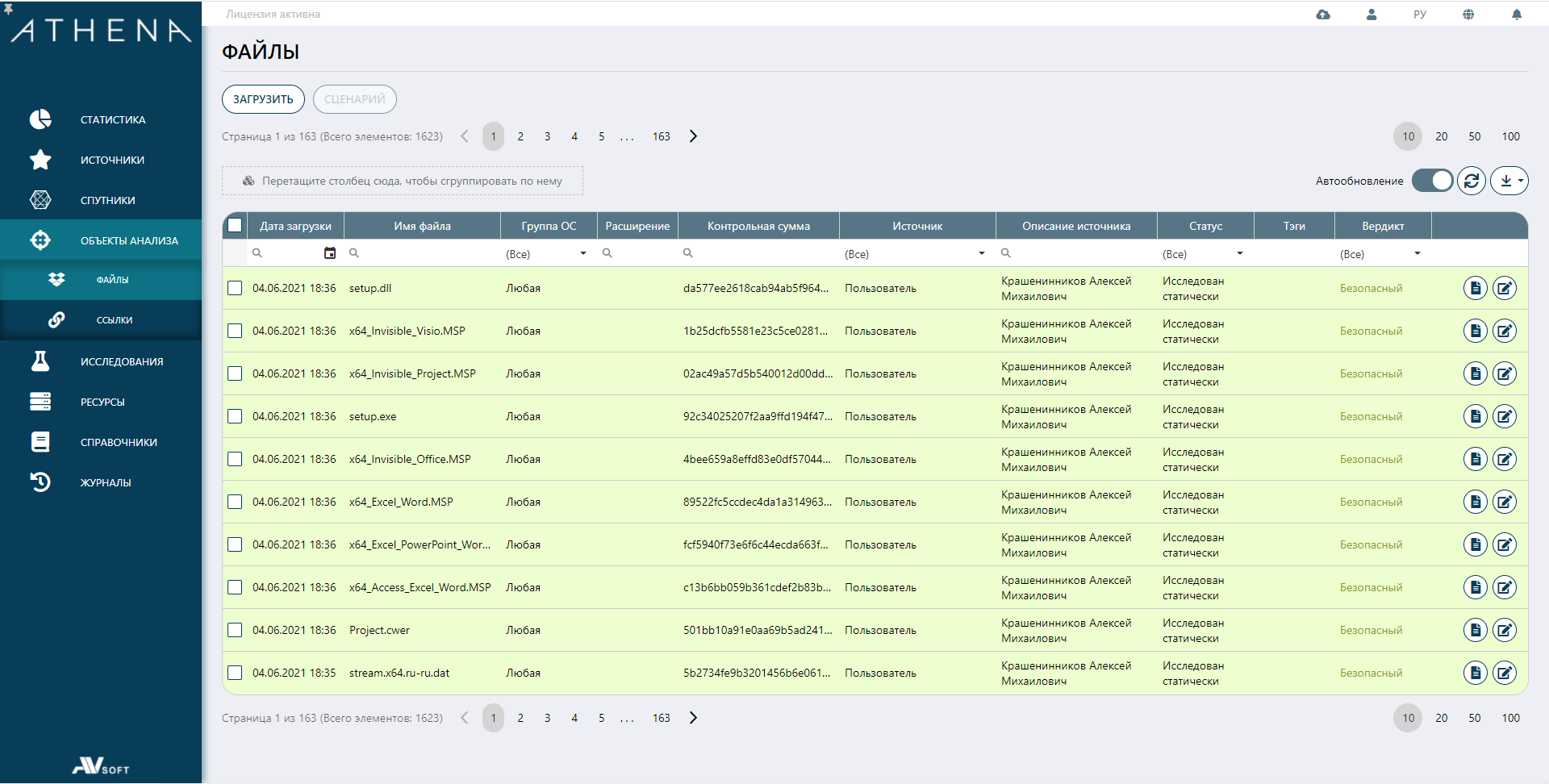Click the cloud download icon in top bar
Screen dimensions: 1549x784
1323,15
